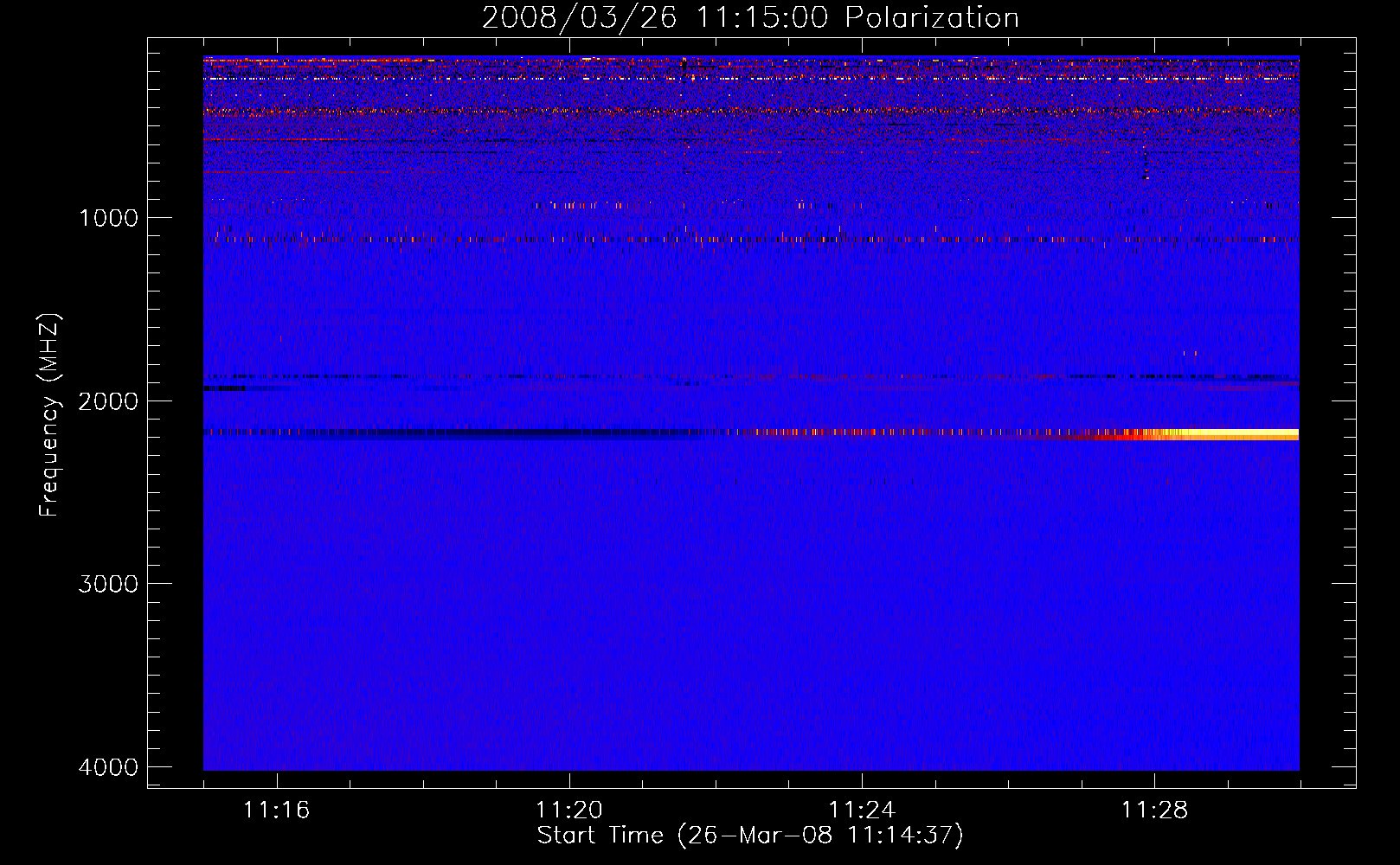Click the 'Frequency (MHZ)' y-axis label
This screenshot has width=1400, height=865.
click(x=50, y=415)
